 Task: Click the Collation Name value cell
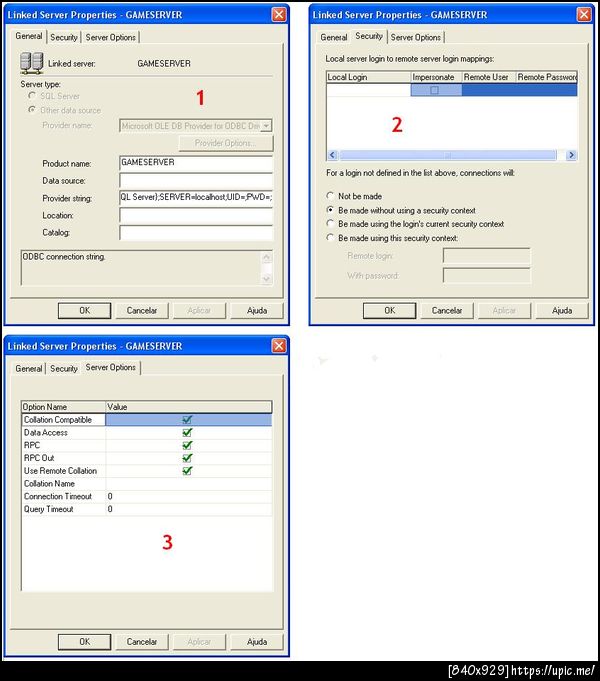tap(189, 483)
